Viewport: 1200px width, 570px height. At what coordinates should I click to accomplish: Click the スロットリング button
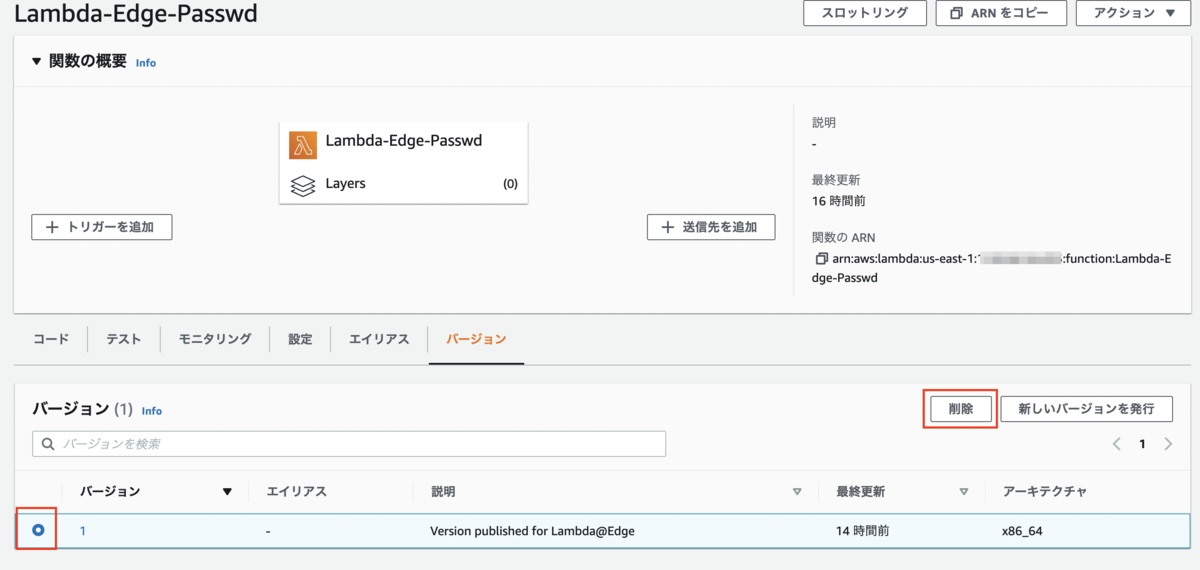click(x=865, y=13)
